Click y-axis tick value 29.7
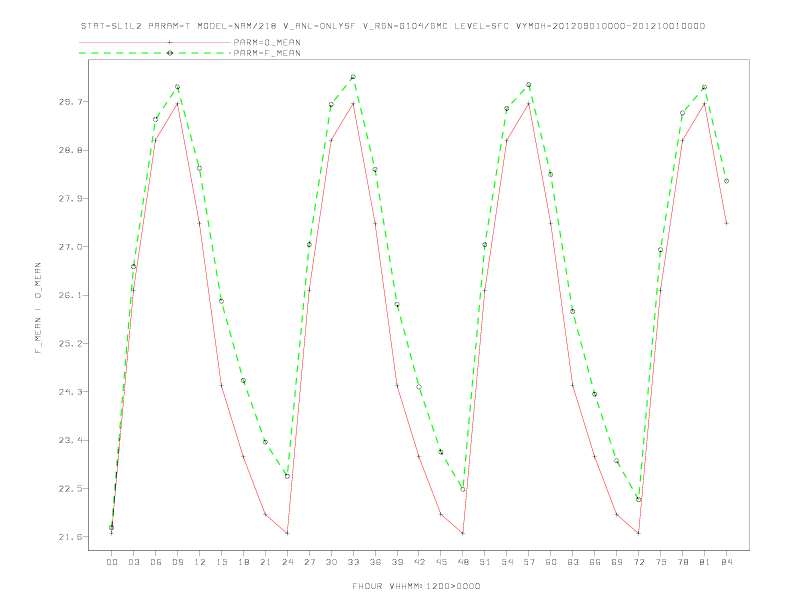792x612 pixels. 70,102
